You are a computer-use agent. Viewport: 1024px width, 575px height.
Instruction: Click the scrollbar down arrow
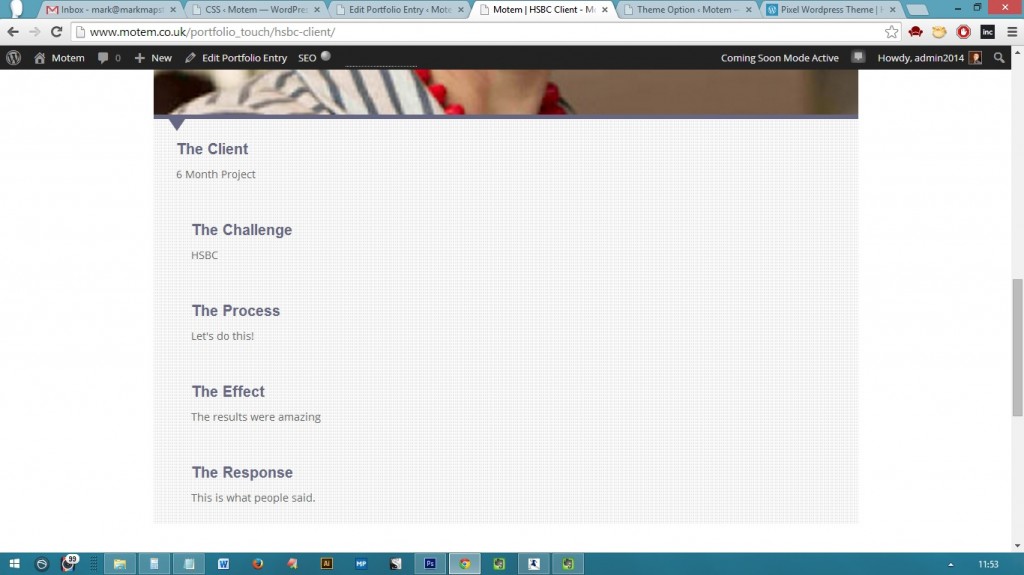pos(1017,546)
